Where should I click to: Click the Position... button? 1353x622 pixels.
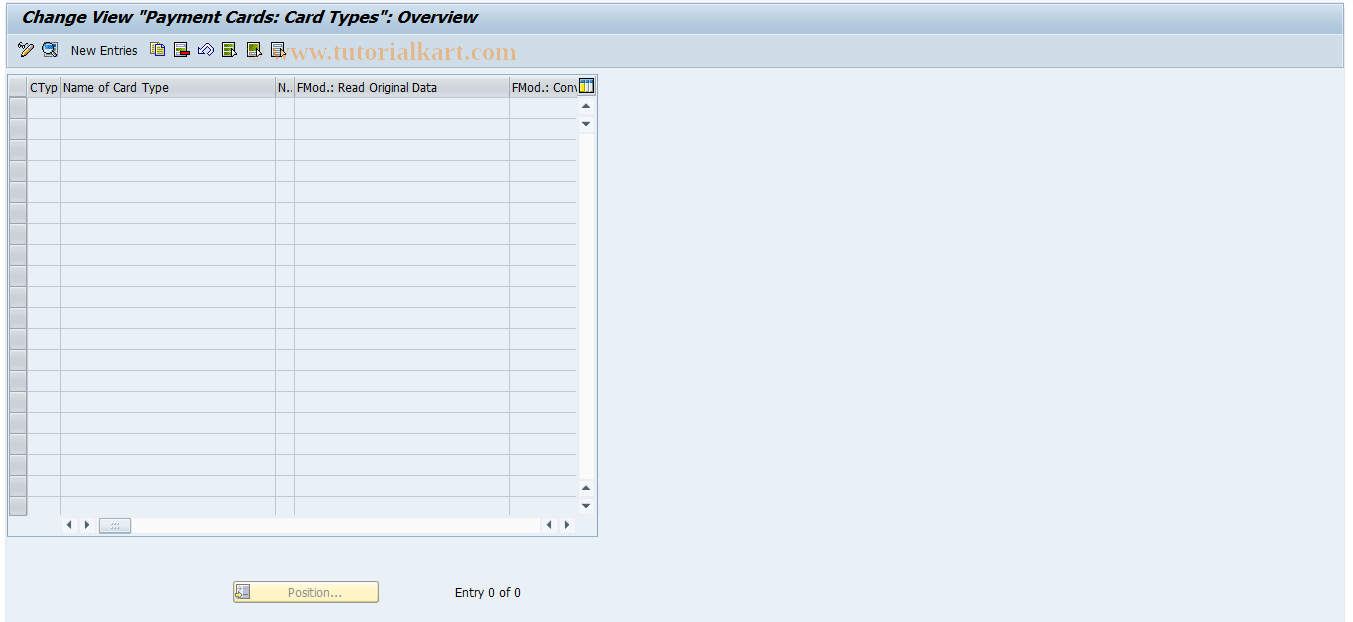pyautogui.click(x=306, y=592)
